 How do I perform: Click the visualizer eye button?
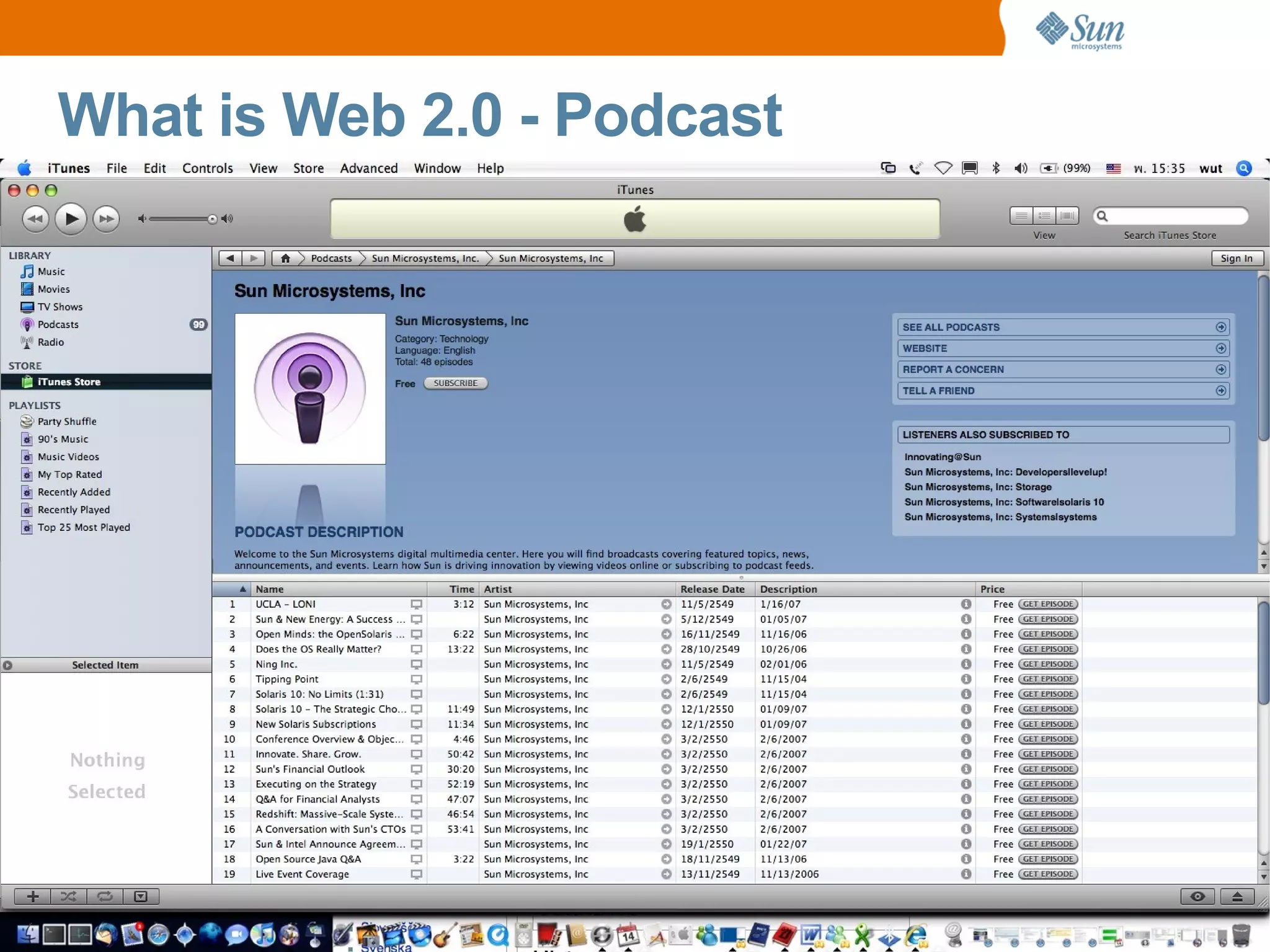pos(1197,896)
